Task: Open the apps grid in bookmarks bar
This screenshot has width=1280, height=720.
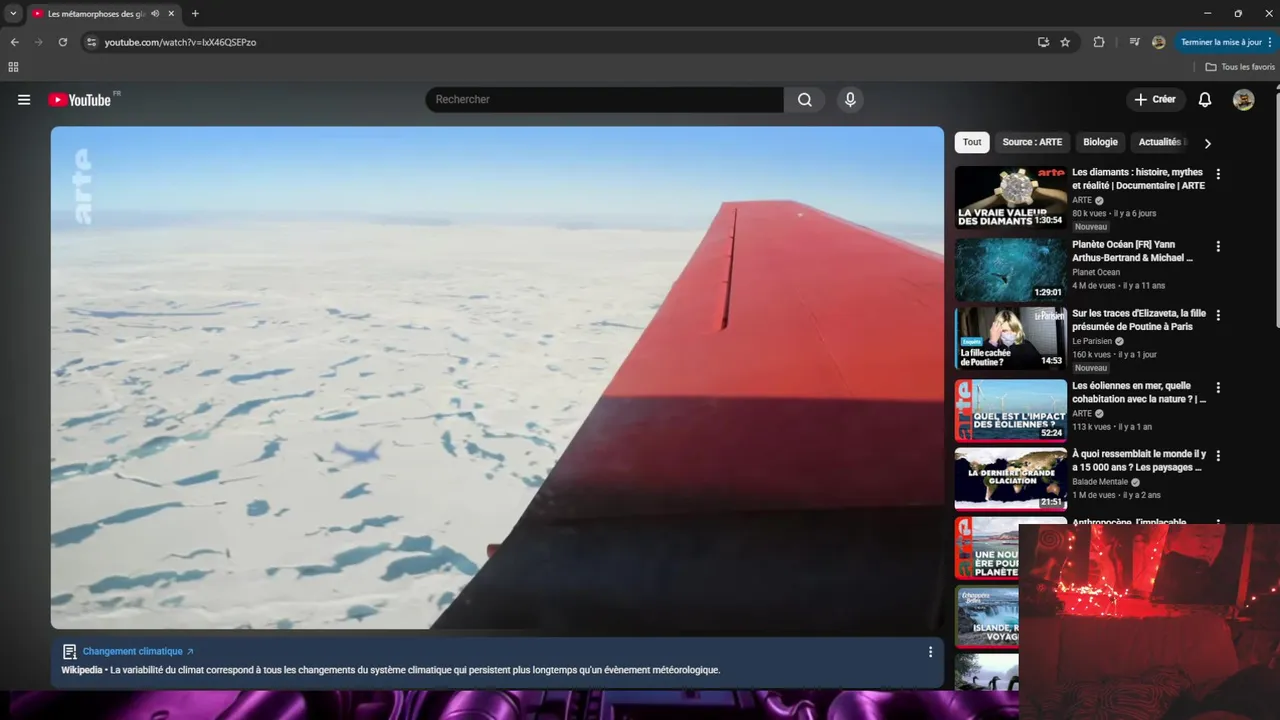Action: coord(13,67)
